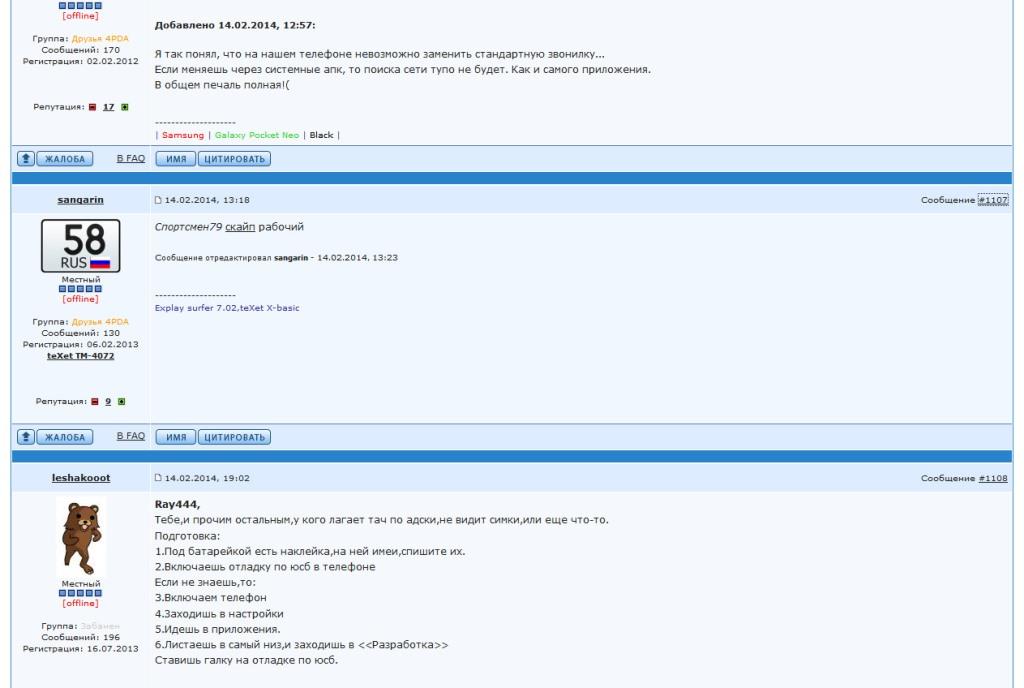Click the minus icon next to reputation 17
1024x688 pixels.
(x=93, y=107)
